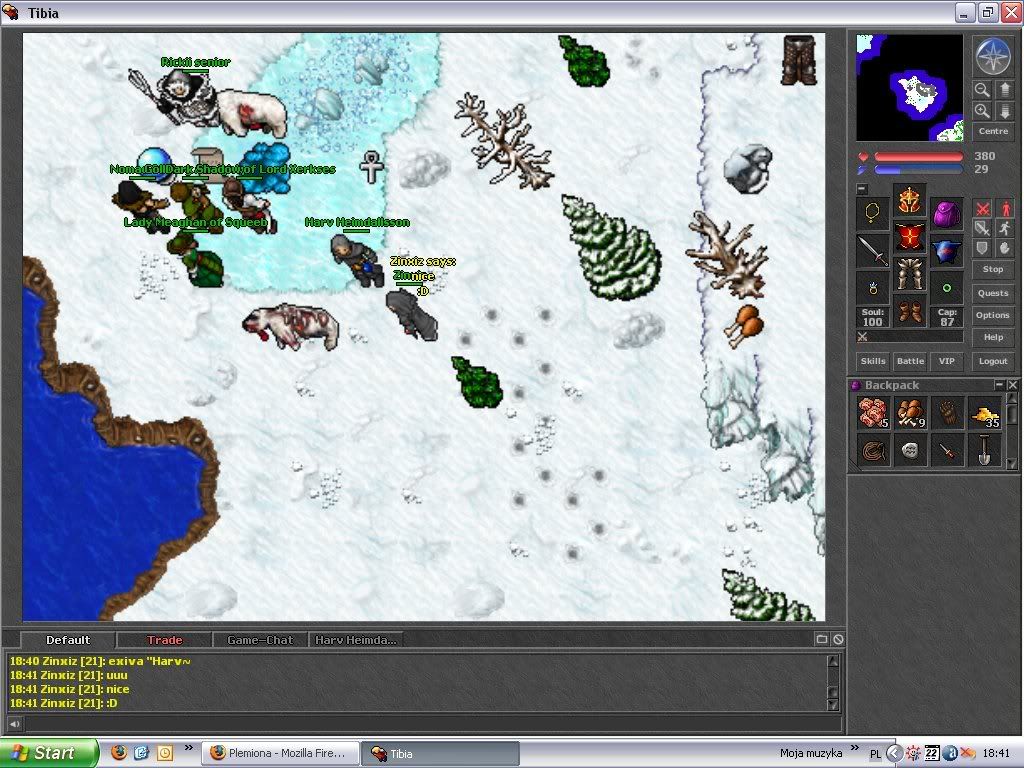This screenshot has height=768, width=1024.
Task: Show the floor below on minimap
Action: point(1004,111)
